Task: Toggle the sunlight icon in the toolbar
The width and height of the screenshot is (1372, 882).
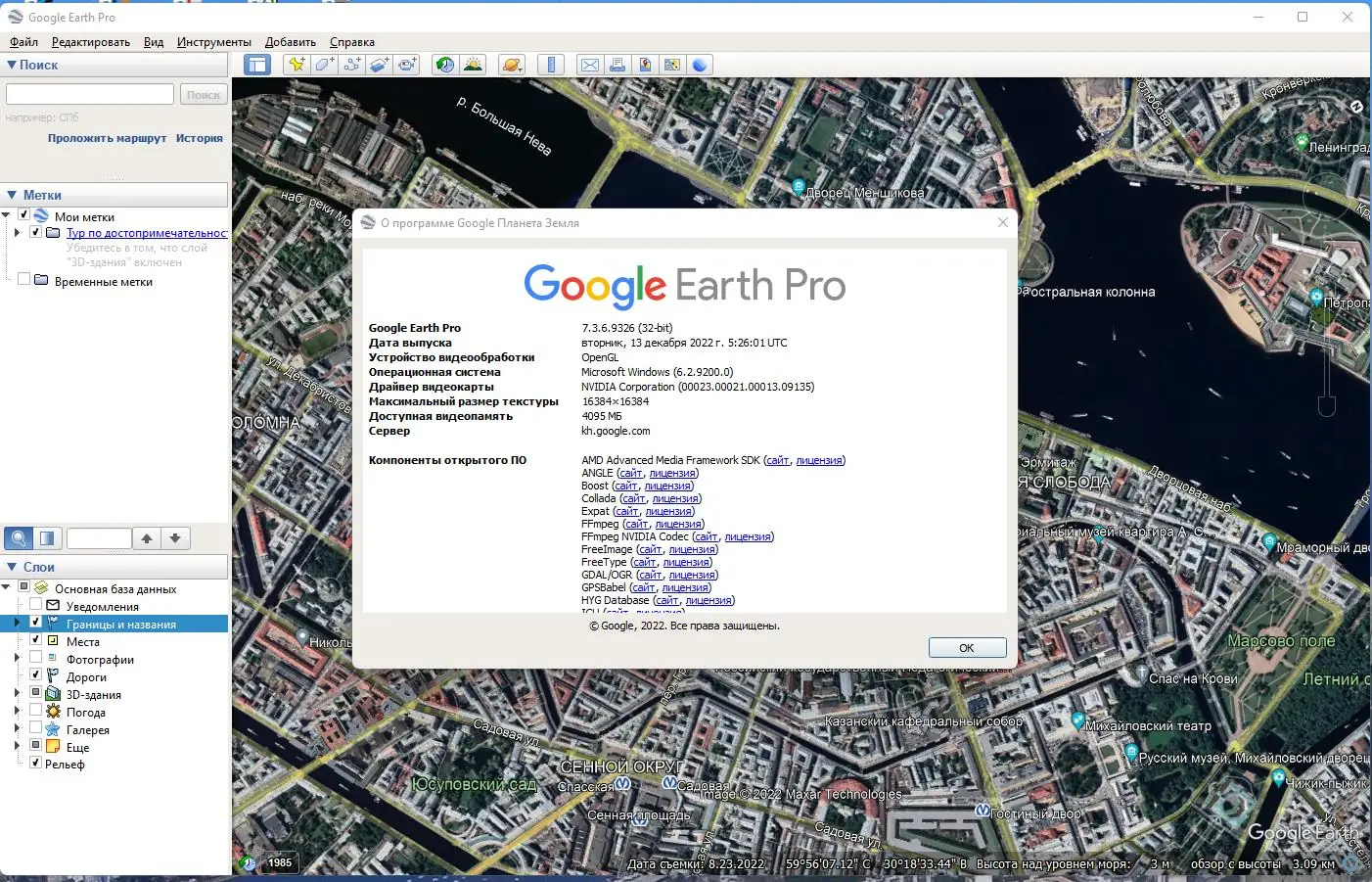Action: [x=473, y=65]
